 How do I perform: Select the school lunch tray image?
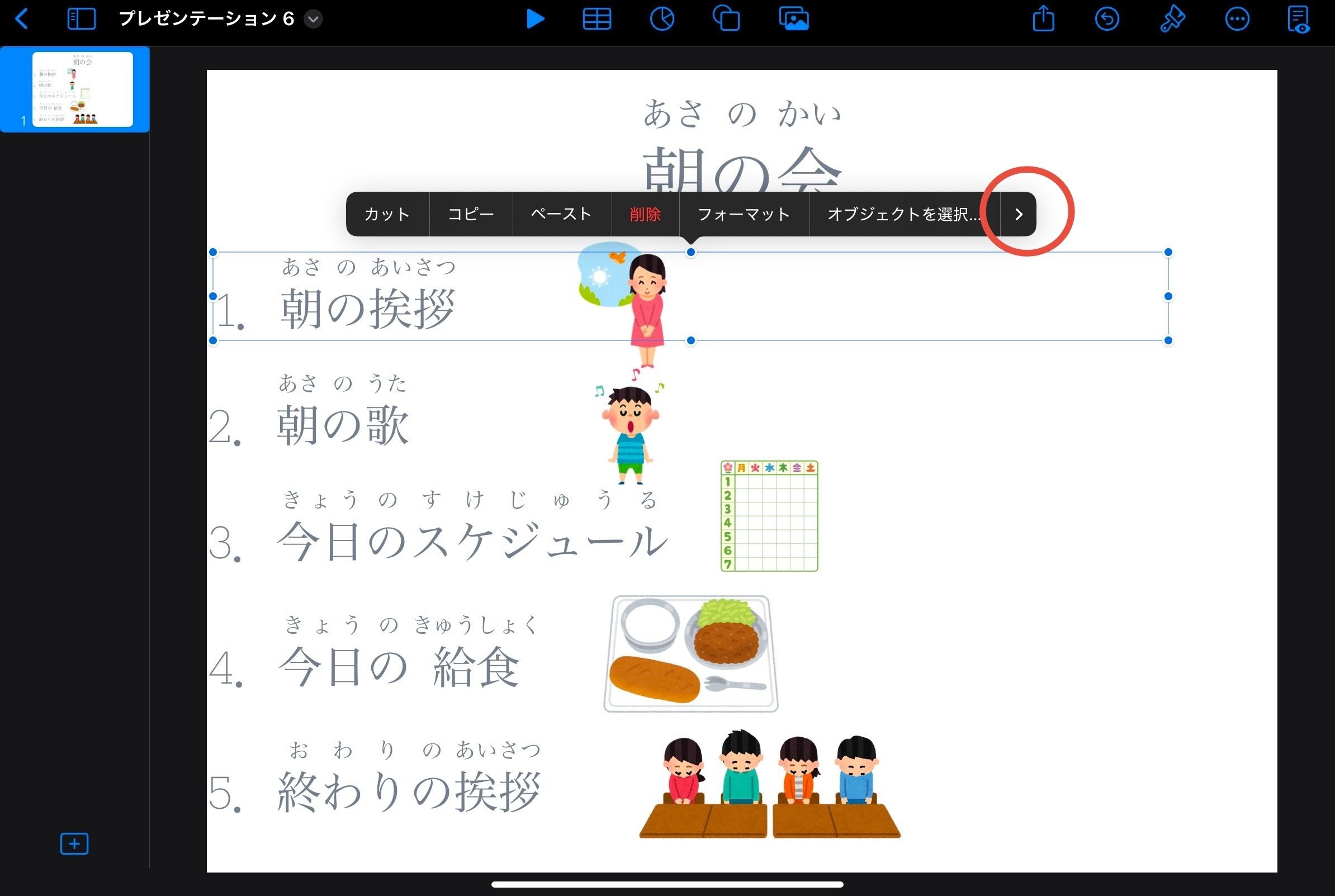pyautogui.click(x=691, y=654)
